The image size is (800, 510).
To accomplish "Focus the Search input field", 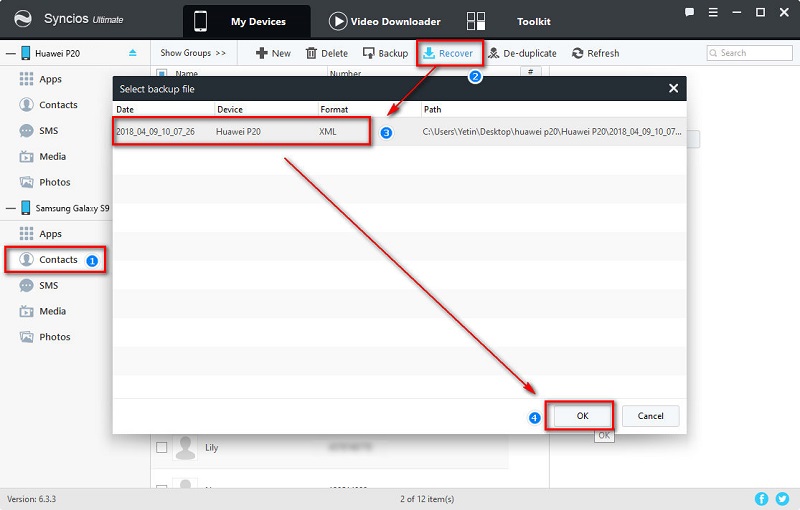I will click(749, 53).
